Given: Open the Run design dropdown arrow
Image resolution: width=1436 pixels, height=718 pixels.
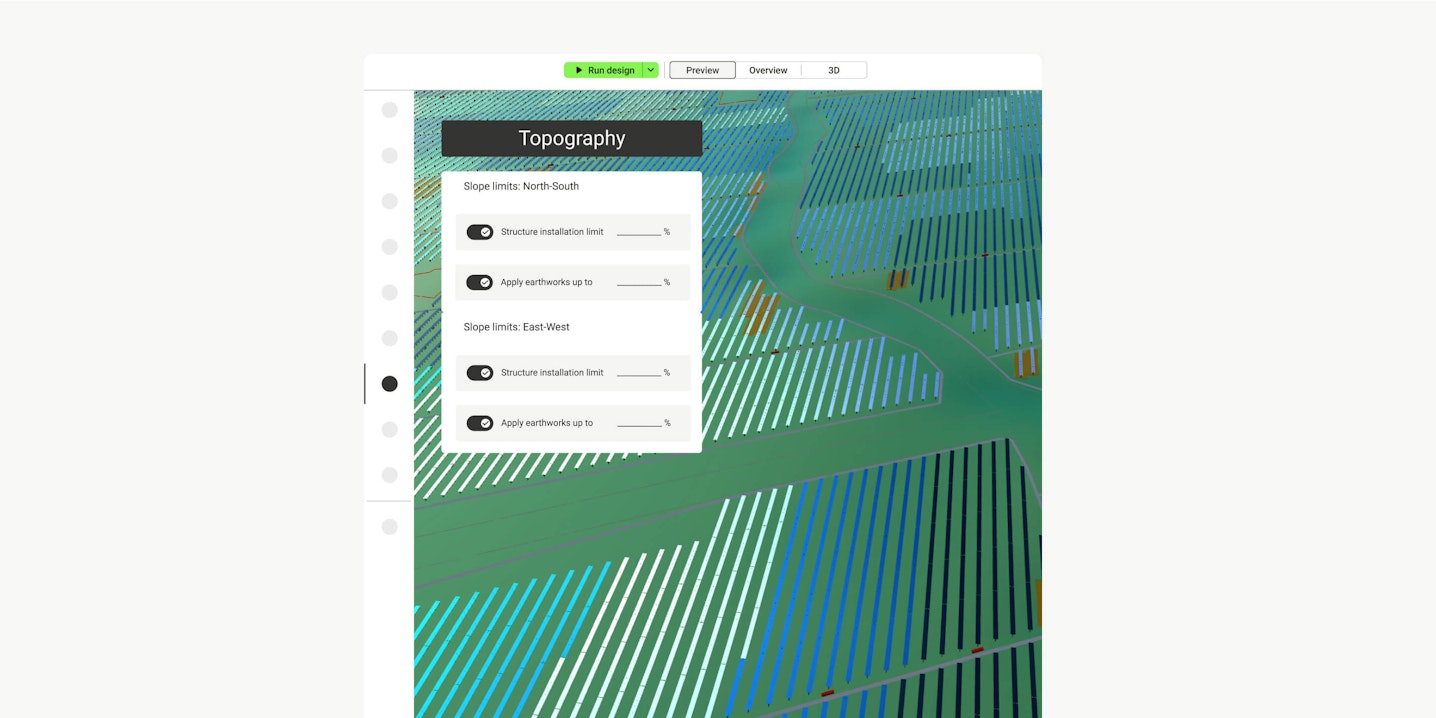Looking at the screenshot, I should (651, 70).
